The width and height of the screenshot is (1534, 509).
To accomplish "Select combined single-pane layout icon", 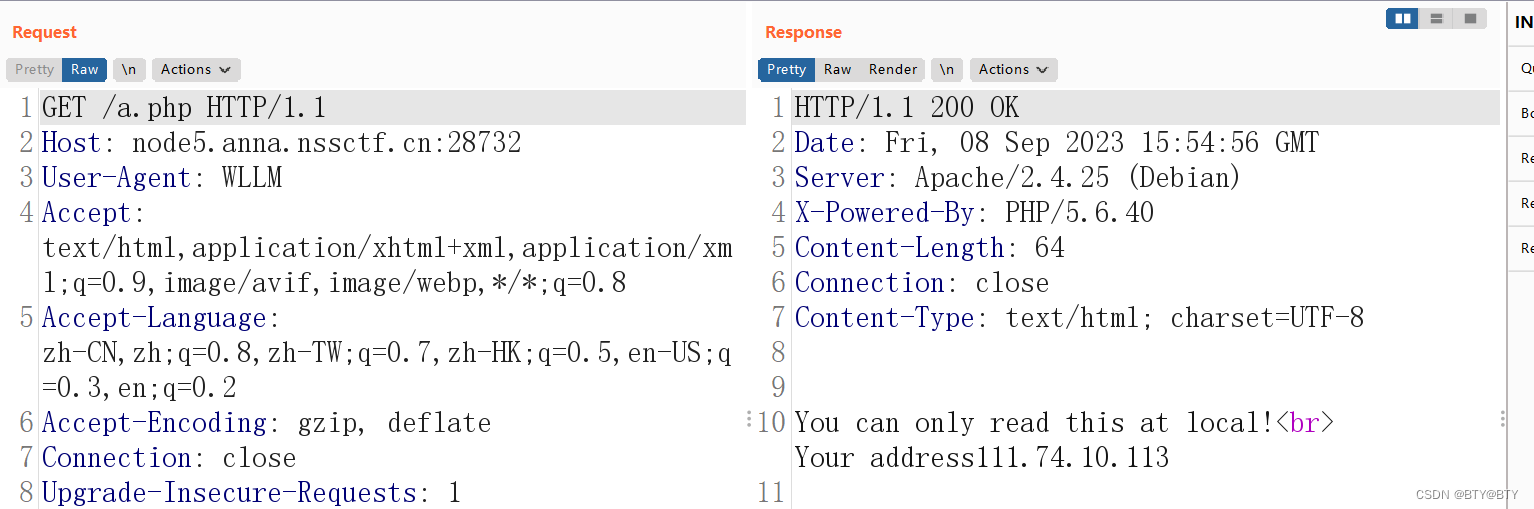I will (1469, 18).
